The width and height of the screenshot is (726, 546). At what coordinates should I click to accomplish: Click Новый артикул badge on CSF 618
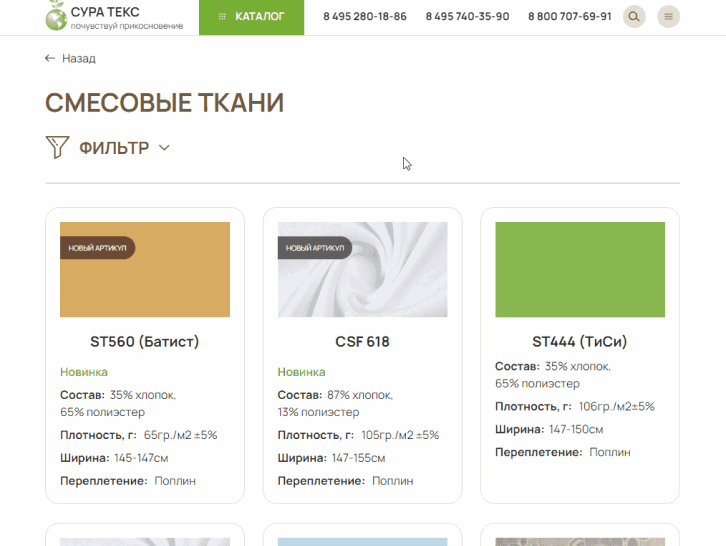tap(315, 248)
